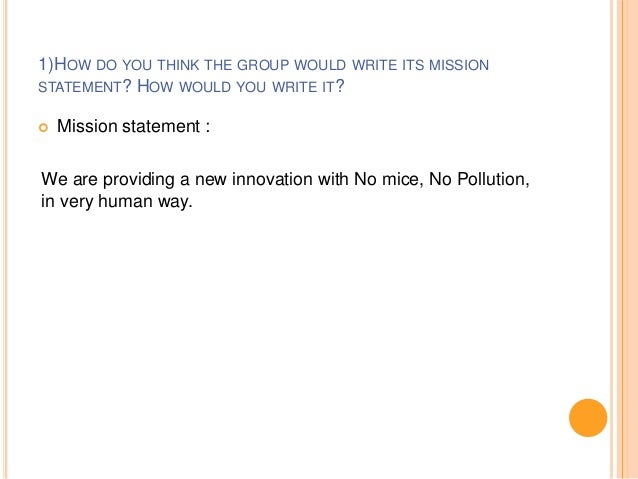Click the large orange circle decoration

tap(588, 418)
